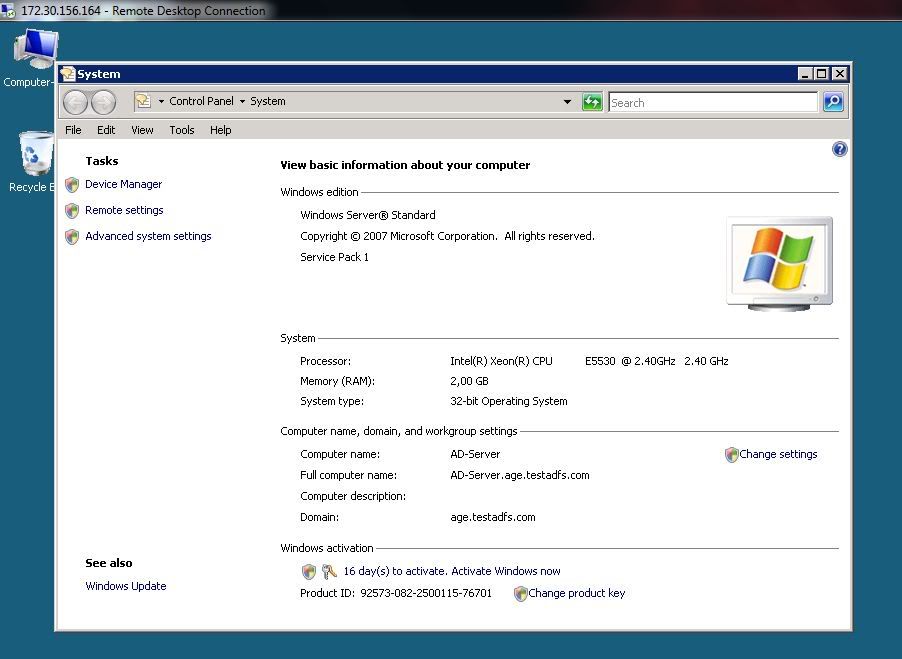Open Device Manager link

pos(124,184)
